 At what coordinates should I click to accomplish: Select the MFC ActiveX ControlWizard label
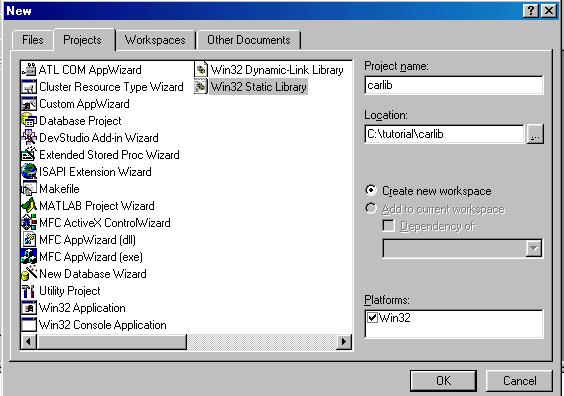pos(105,223)
